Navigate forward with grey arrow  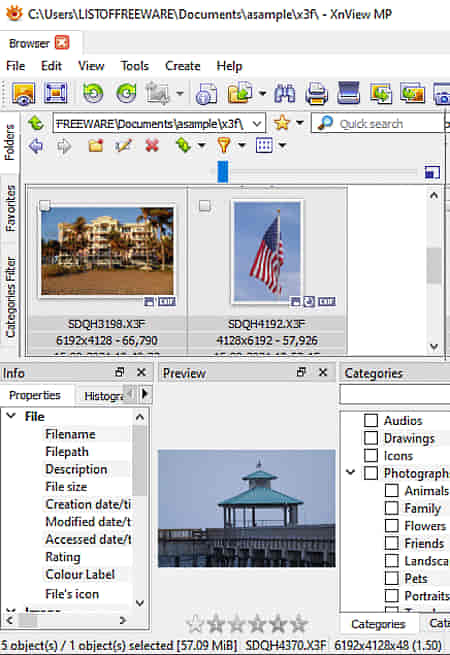click(x=64, y=146)
